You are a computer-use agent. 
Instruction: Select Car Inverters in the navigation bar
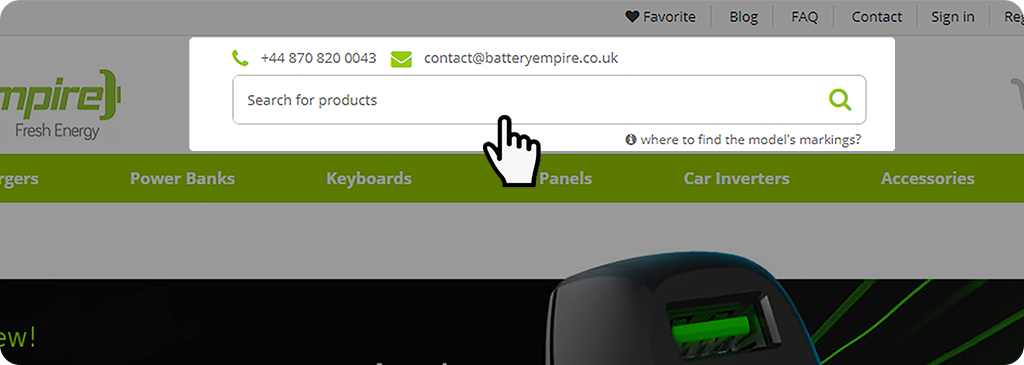[737, 178]
